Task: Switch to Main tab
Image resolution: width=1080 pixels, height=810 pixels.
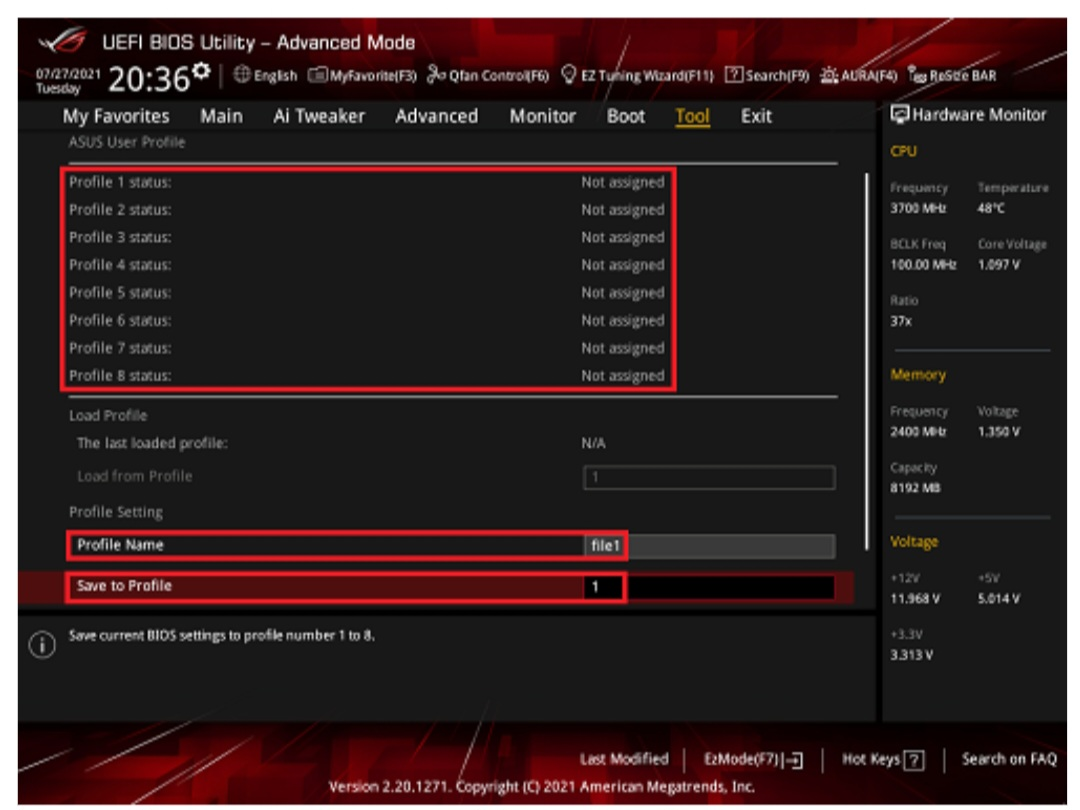Action: (221, 116)
